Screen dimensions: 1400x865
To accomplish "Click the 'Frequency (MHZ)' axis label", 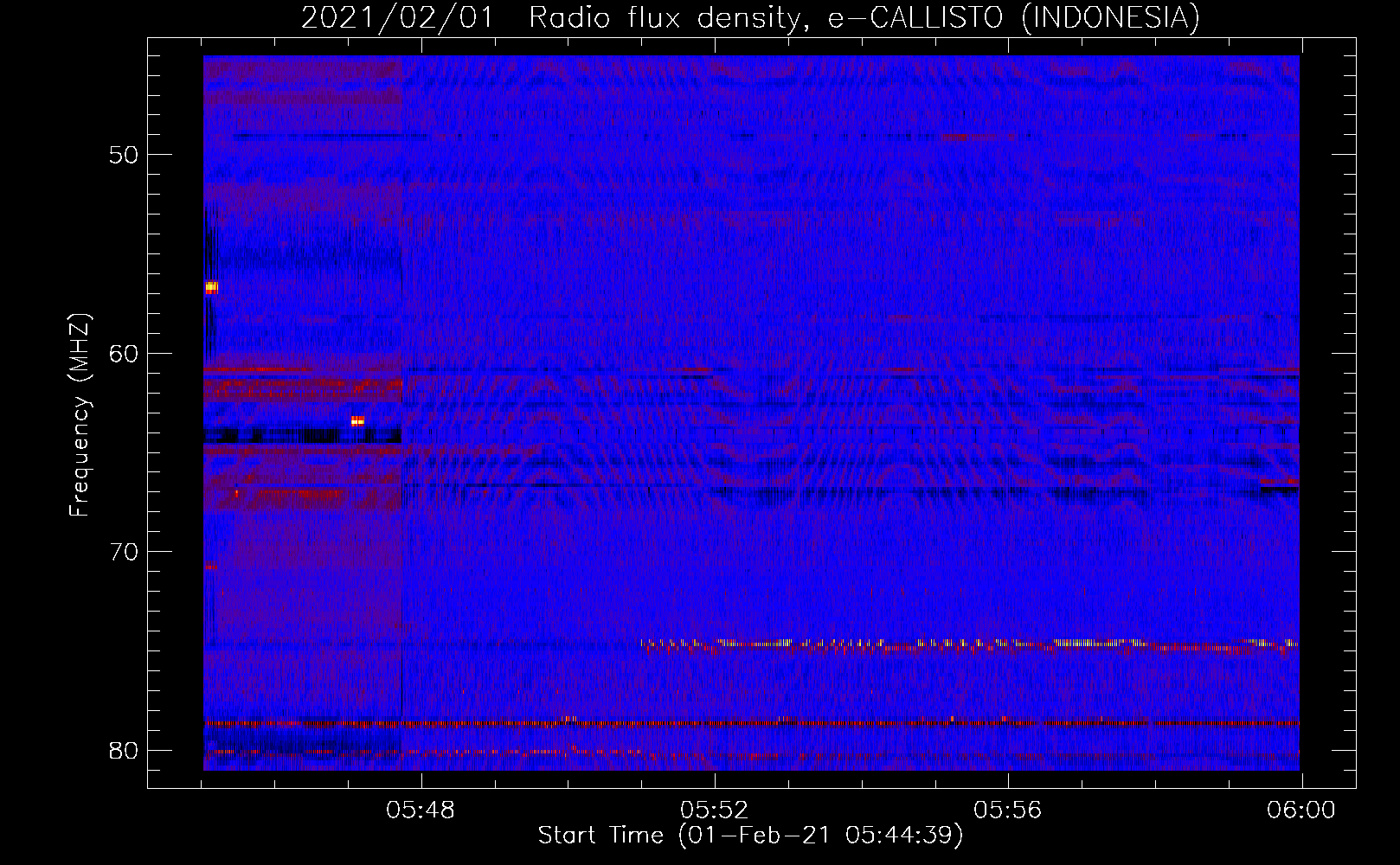I will [x=80, y=415].
